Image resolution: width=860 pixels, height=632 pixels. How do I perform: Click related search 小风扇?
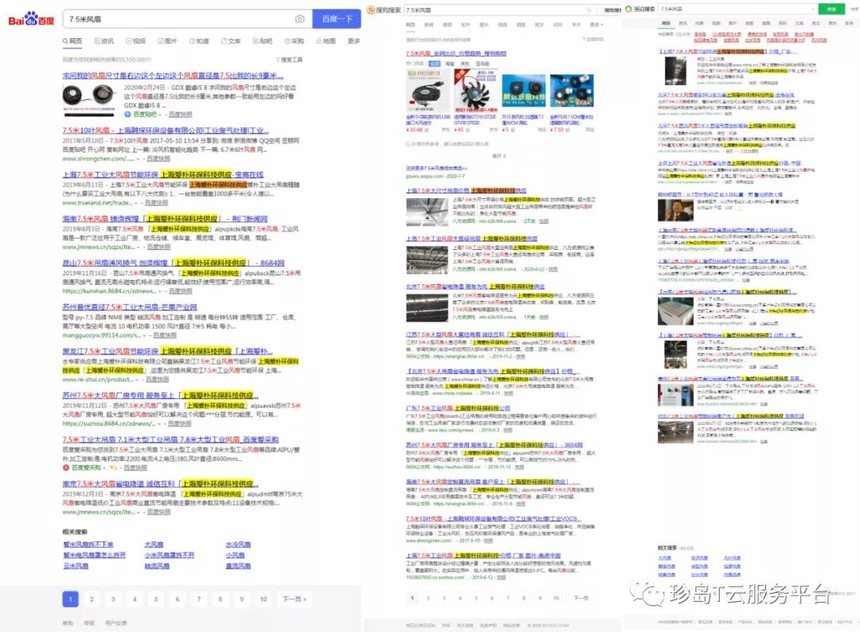(x=235, y=555)
